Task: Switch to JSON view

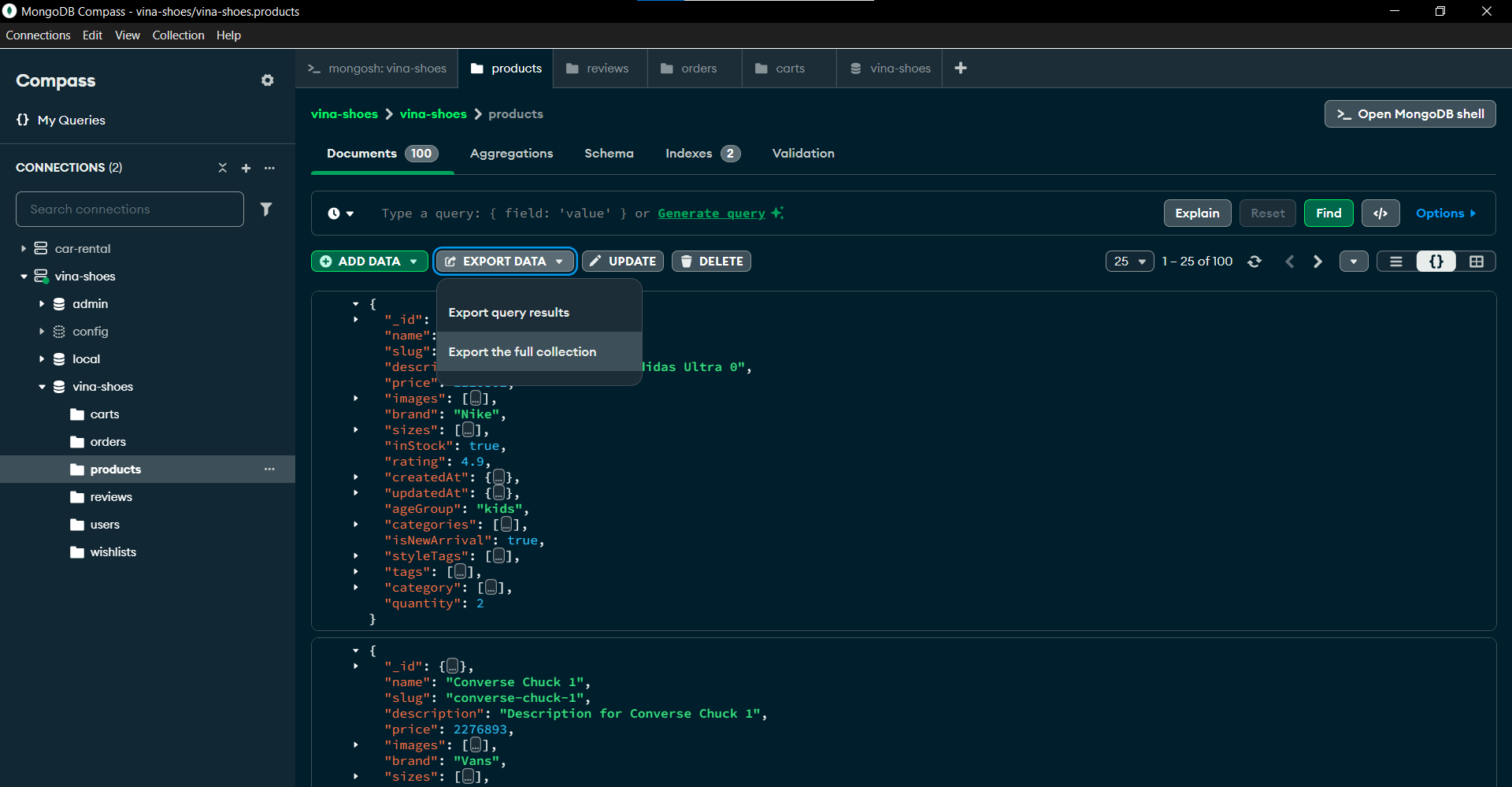Action: pos(1436,262)
